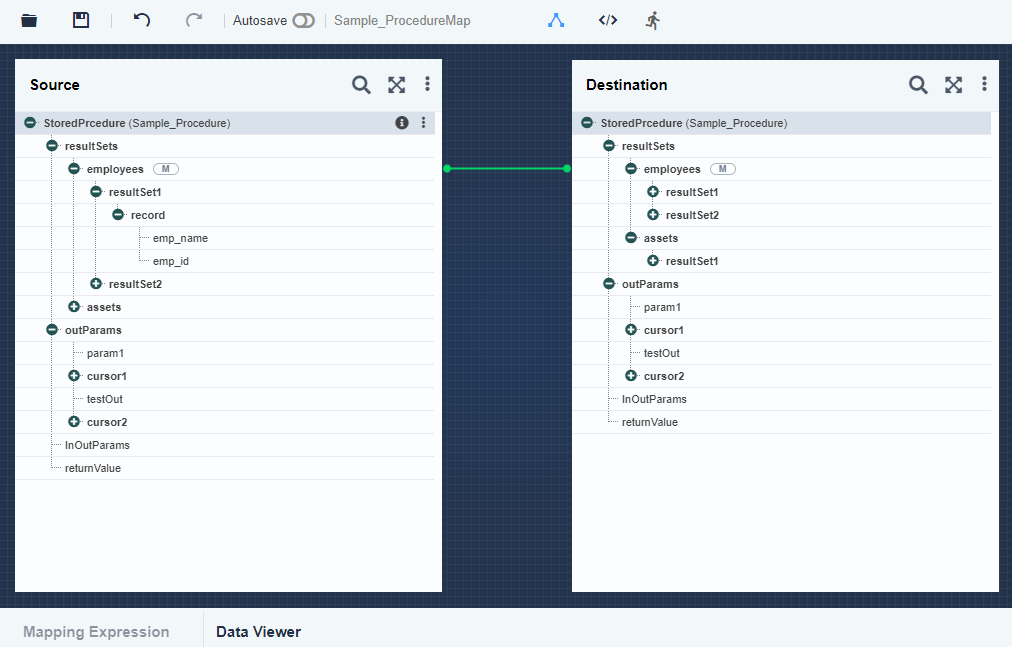
Task: Click the open folder icon in toolbar
Action: [x=29, y=20]
